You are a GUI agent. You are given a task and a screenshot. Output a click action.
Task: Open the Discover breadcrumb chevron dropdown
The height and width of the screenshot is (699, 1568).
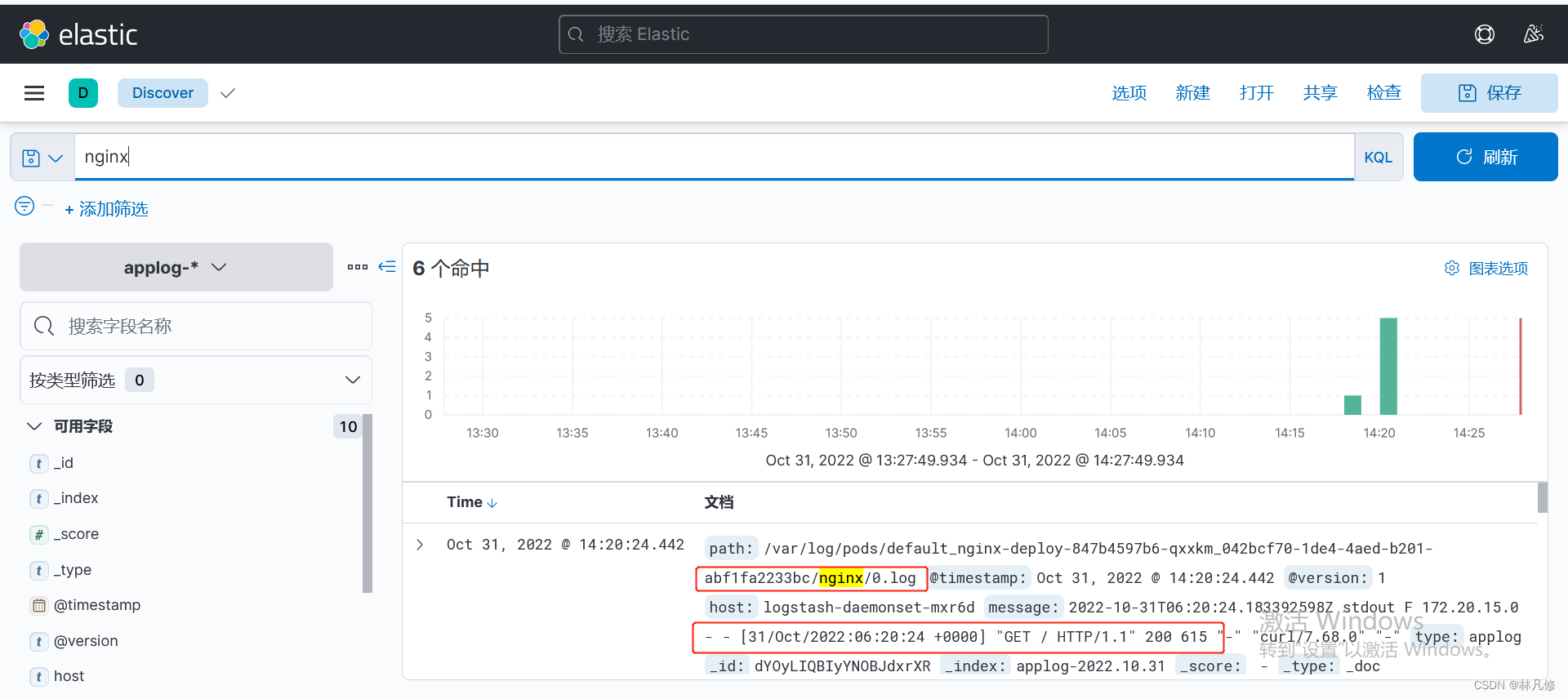click(x=228, y=93)
